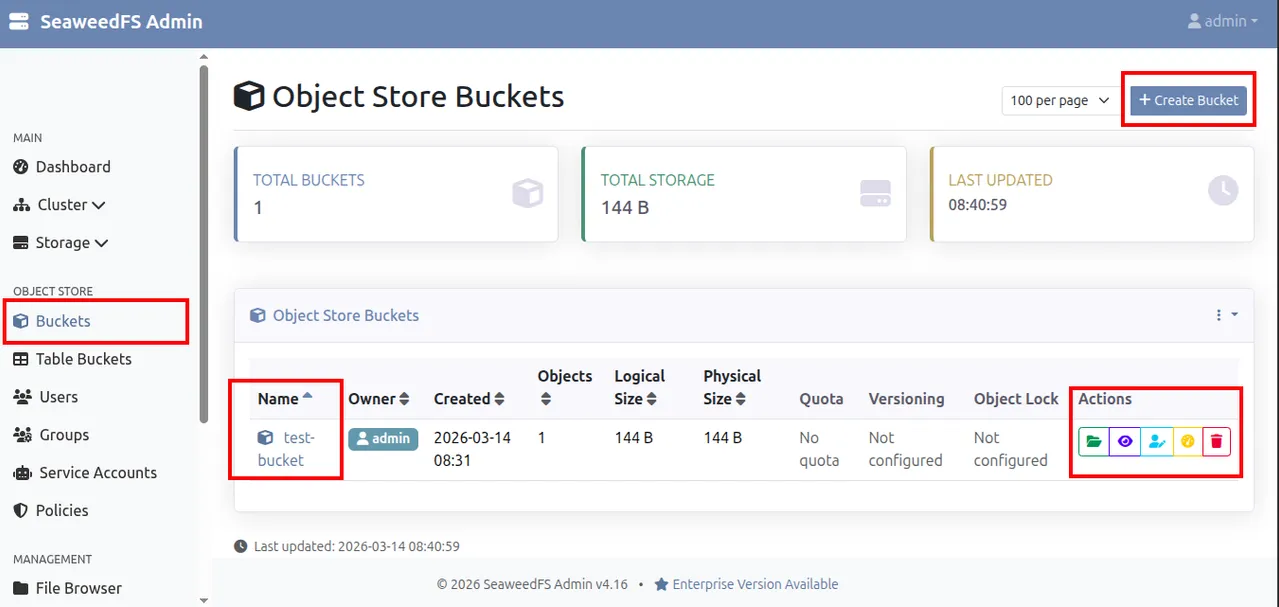Navigate to Users page
The height and width of the screenshot is (607, 1279).
coord(46,397)
